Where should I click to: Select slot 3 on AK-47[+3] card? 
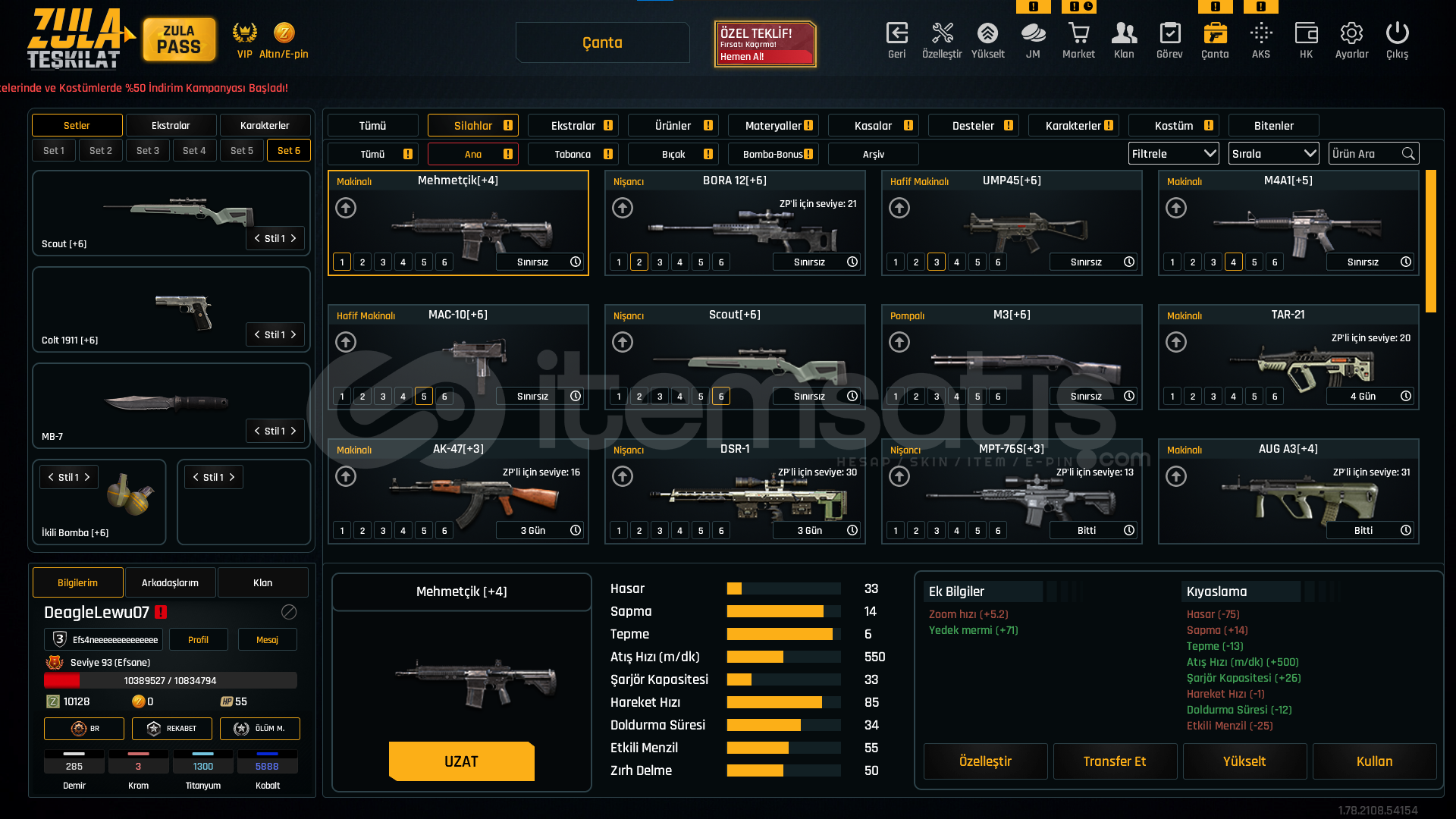pos(383,531)
